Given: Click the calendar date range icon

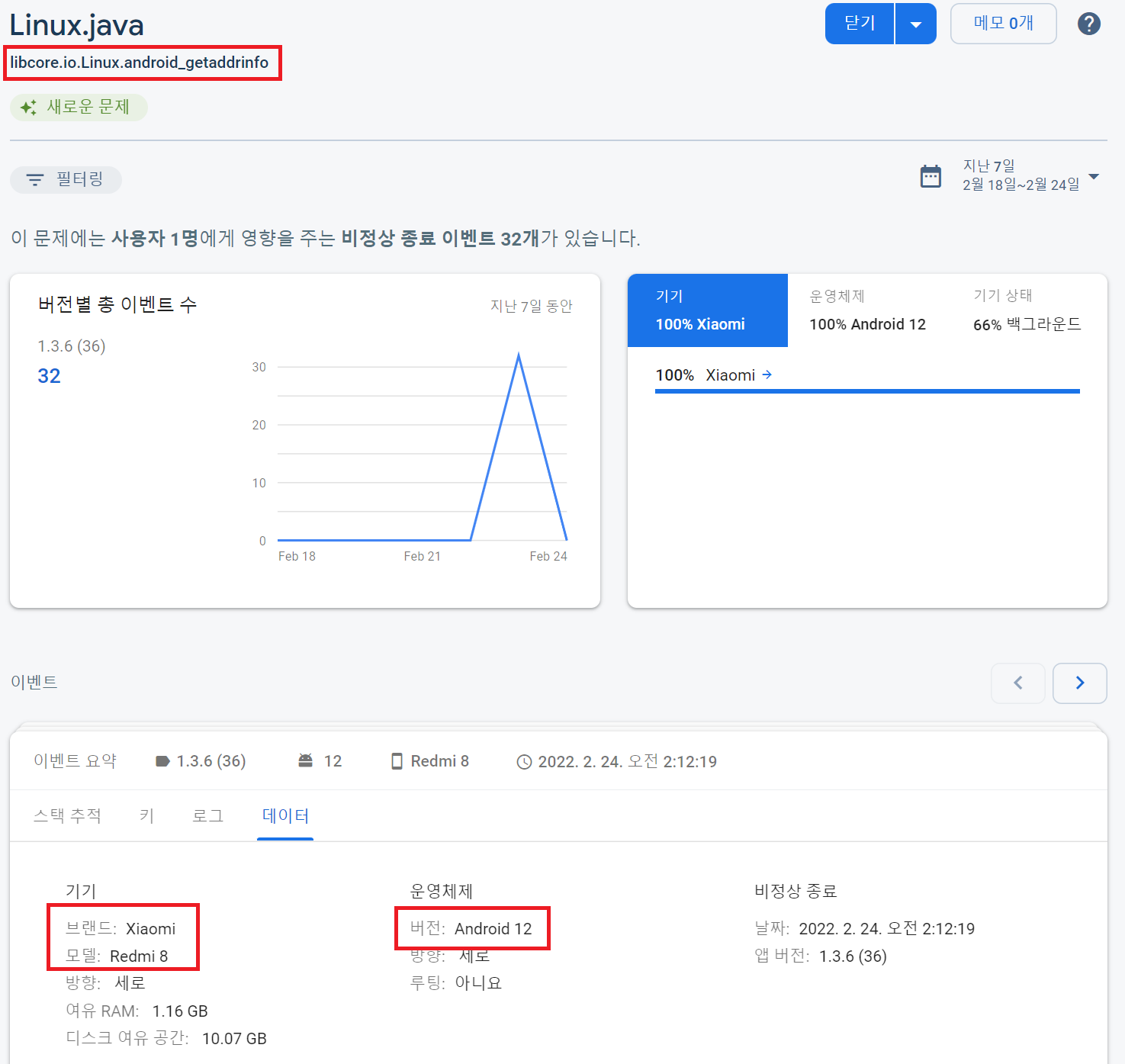Looking at the screenshot, I should coord(931,176).
